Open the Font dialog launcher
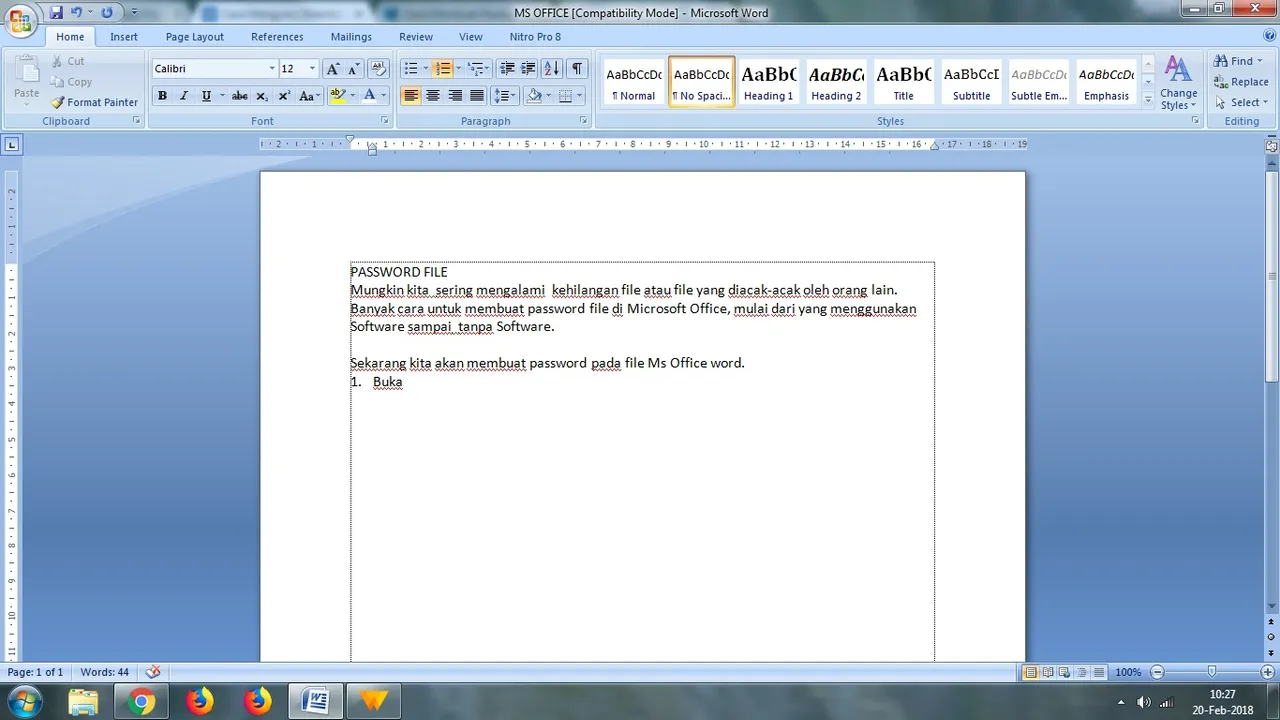The width and height of the screenshot is (1280, 720). (385, 121)
